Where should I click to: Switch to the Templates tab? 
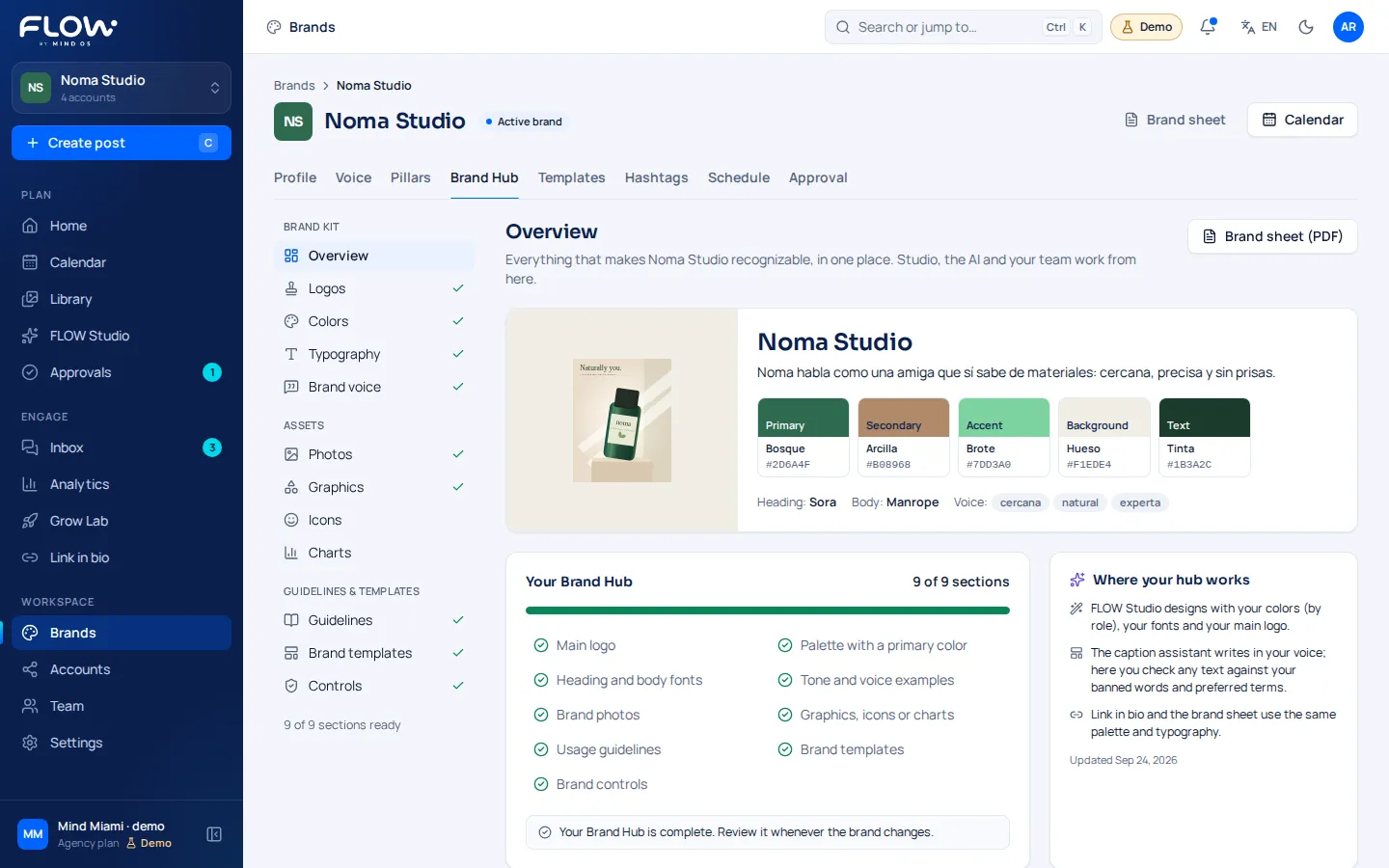click(572, 177)
